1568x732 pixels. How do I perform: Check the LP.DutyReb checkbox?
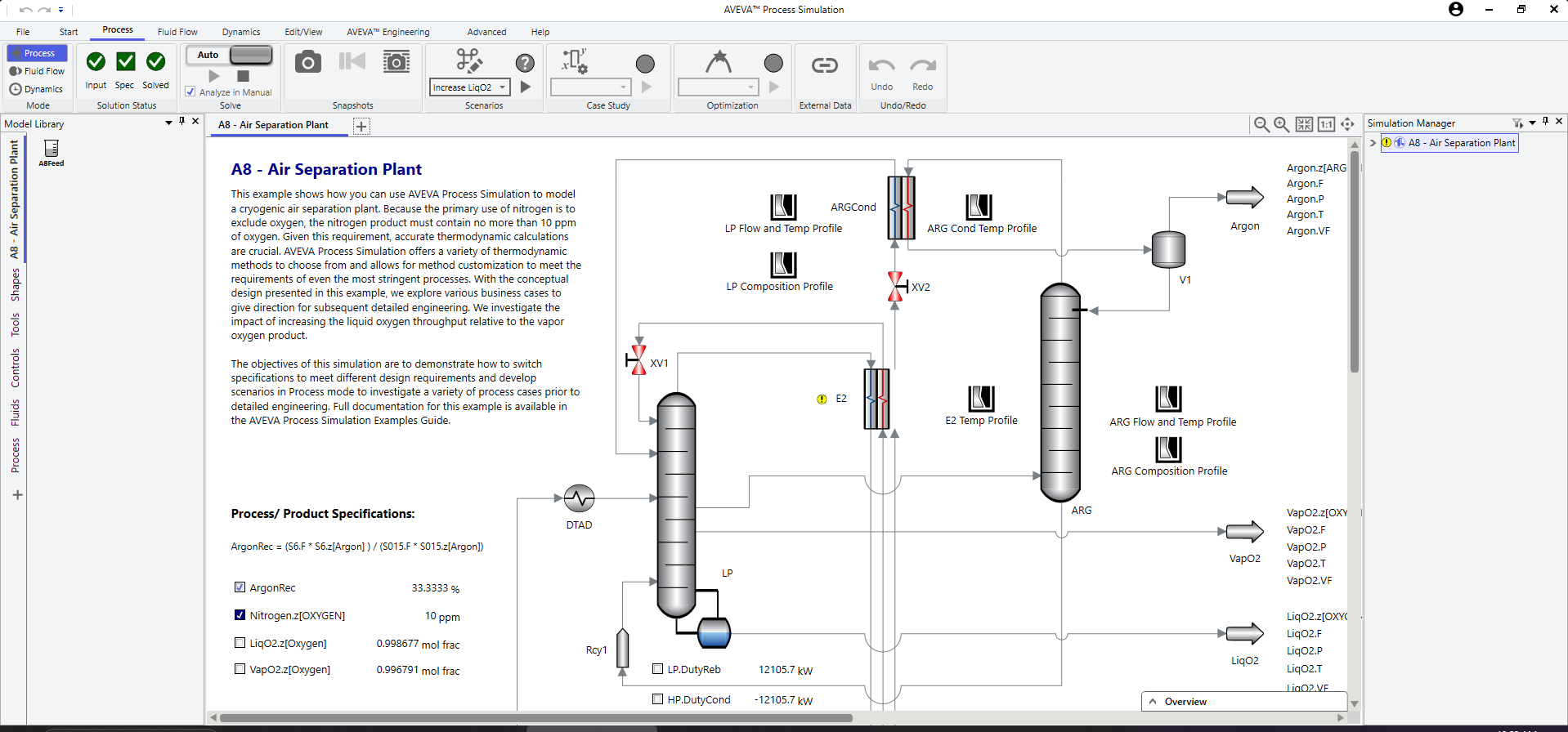click(x=657, y=669)
